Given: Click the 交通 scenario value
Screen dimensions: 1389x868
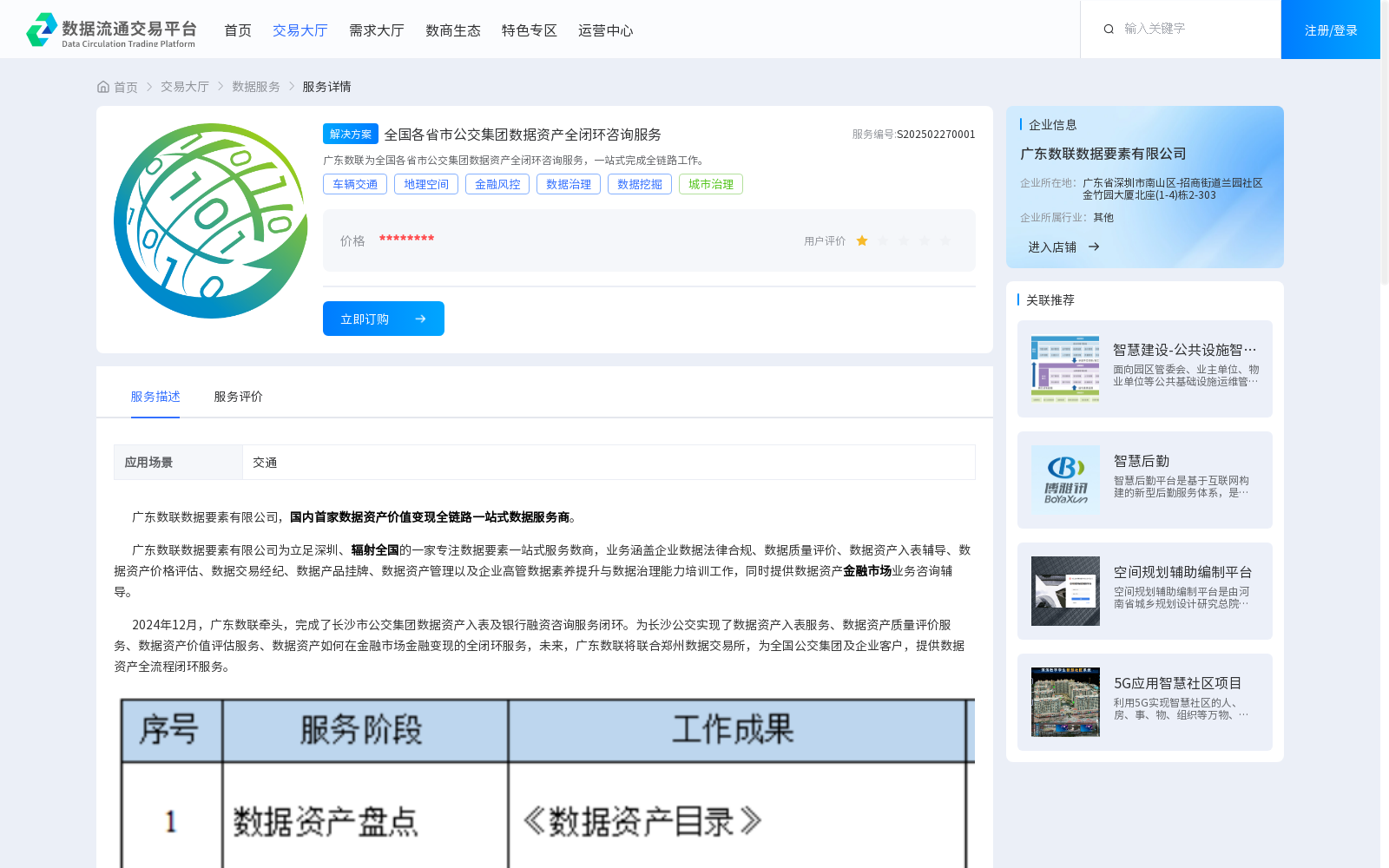Looking at the screenshot, I should 265,463.
